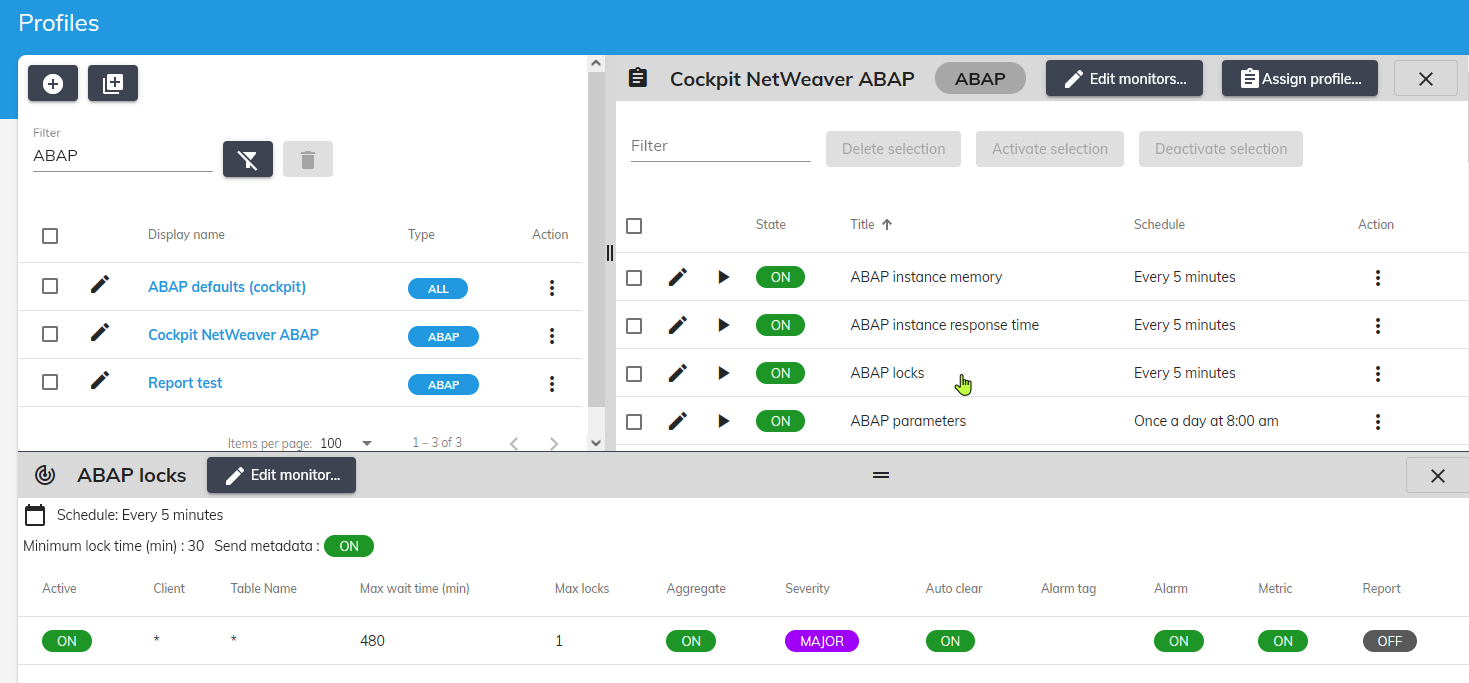Click the duplicate profile icon button

point(113,84)
